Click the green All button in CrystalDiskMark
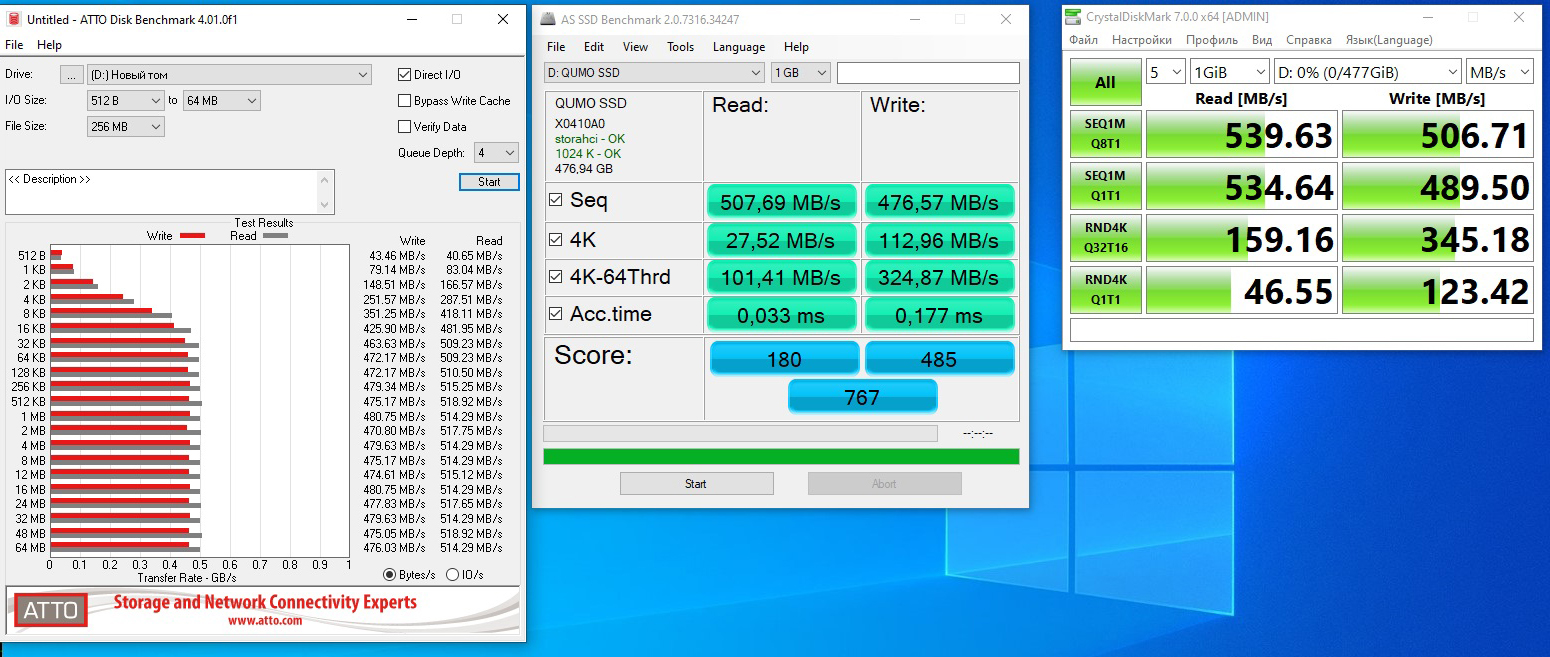Screen dimensions: 1550x657 [1105, 82]
